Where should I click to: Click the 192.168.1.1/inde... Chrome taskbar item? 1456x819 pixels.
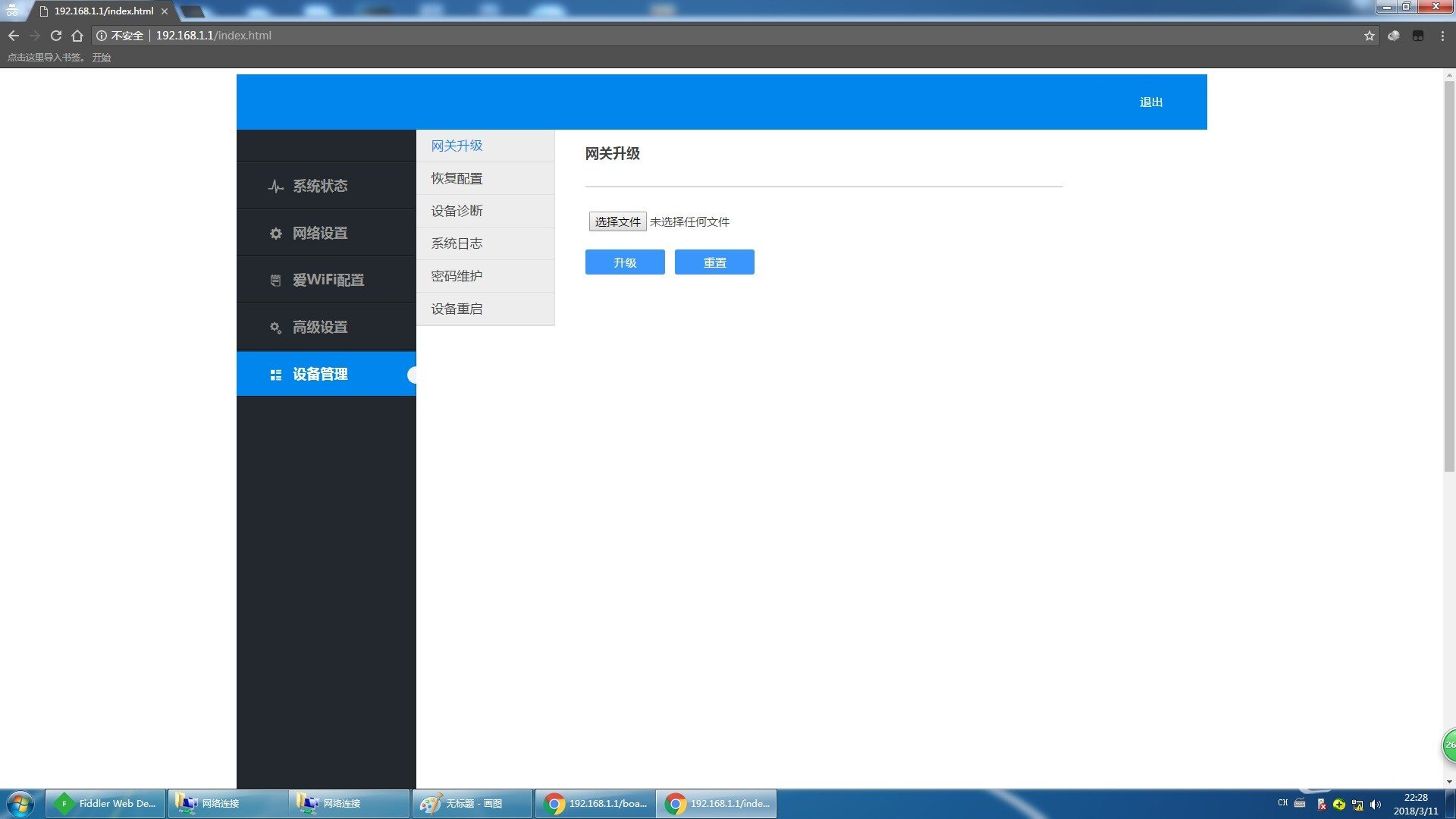coord(717,804)
